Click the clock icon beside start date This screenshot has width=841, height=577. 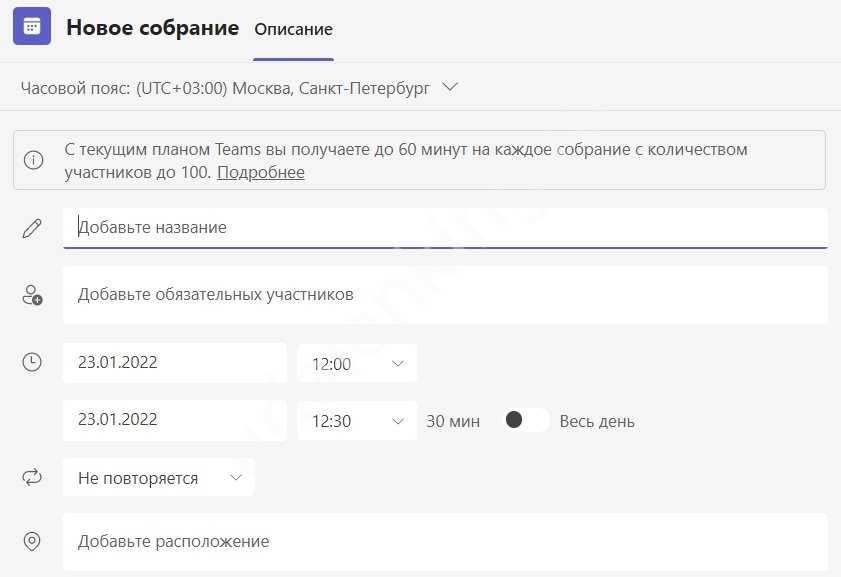(x=32, y=363)
